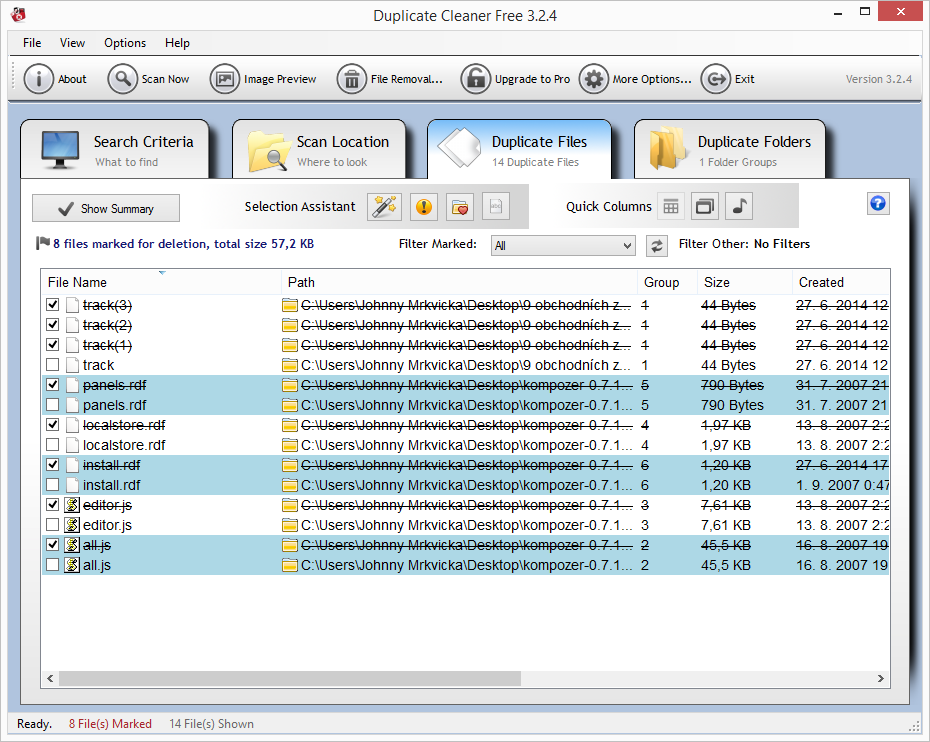Uncheck the marked panels.rdf checkbox
Image resolution: width=930 pixels, height=742 pixels.
coord(52,385)
